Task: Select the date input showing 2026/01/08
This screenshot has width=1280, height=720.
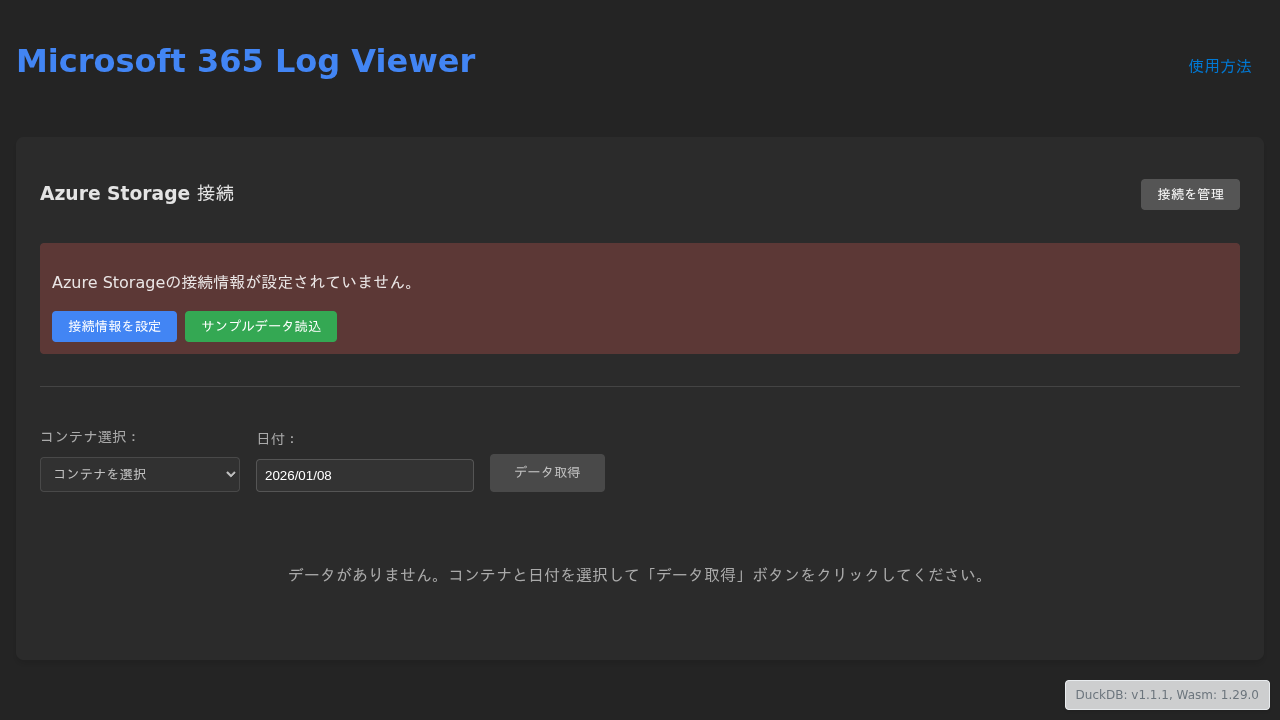Action: click(364, 475)
